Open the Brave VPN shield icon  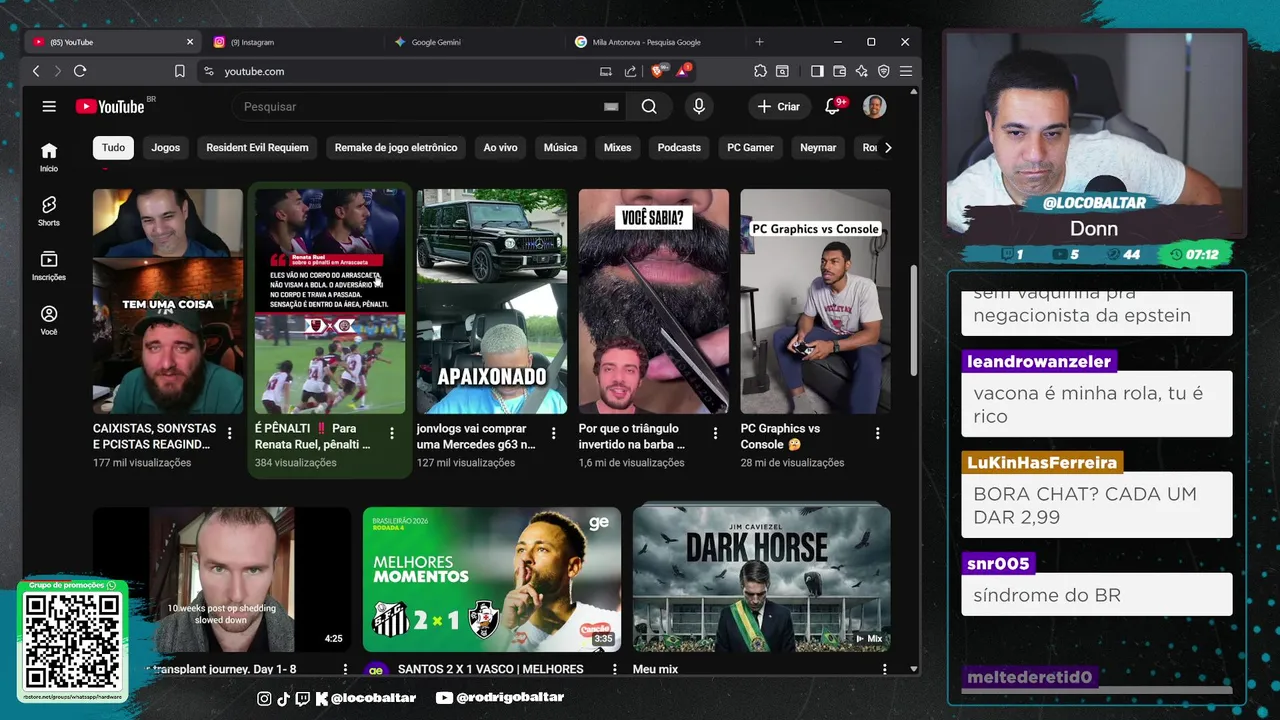coord(883,71)
